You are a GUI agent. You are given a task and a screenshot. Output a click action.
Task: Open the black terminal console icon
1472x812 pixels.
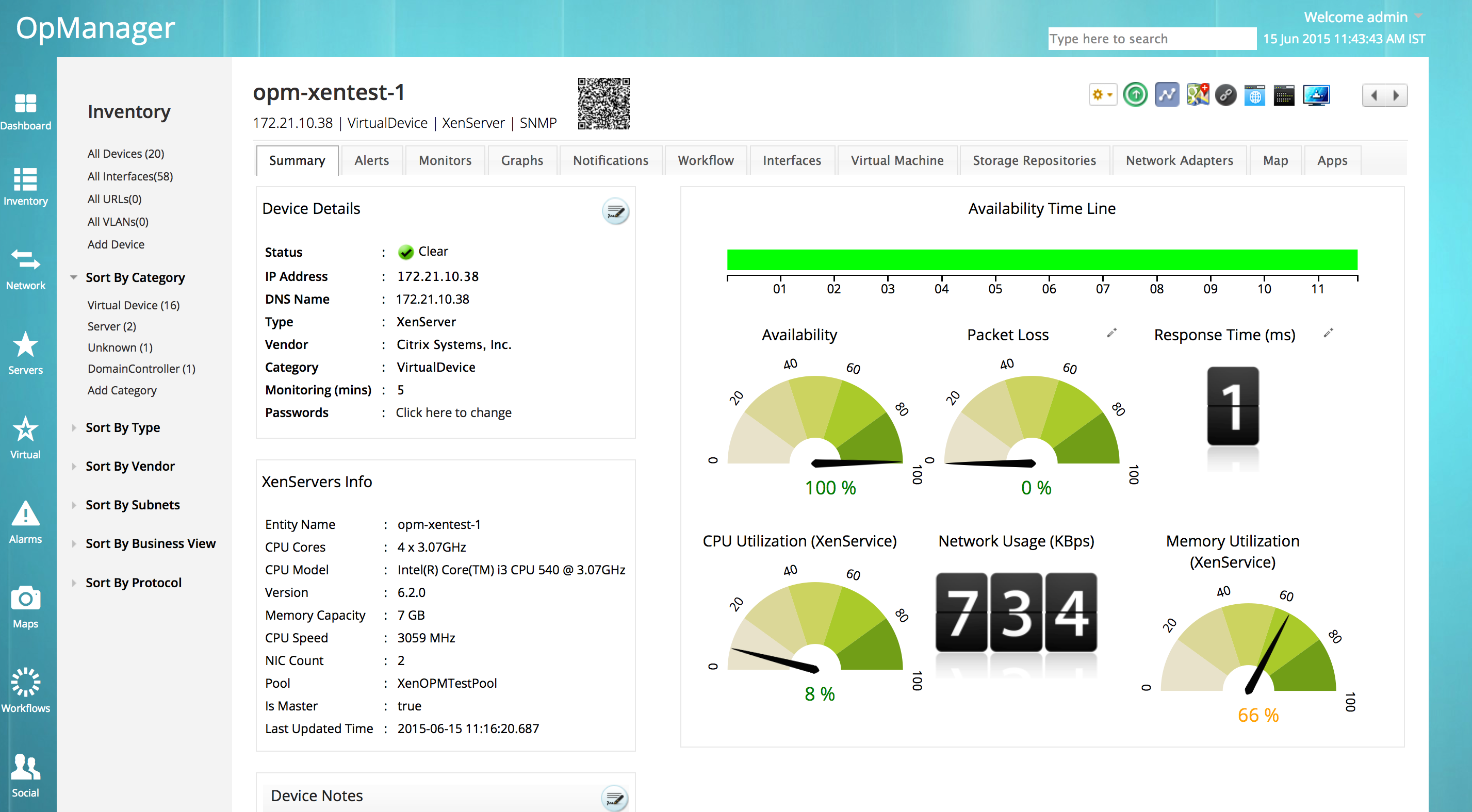[1284, 95]
